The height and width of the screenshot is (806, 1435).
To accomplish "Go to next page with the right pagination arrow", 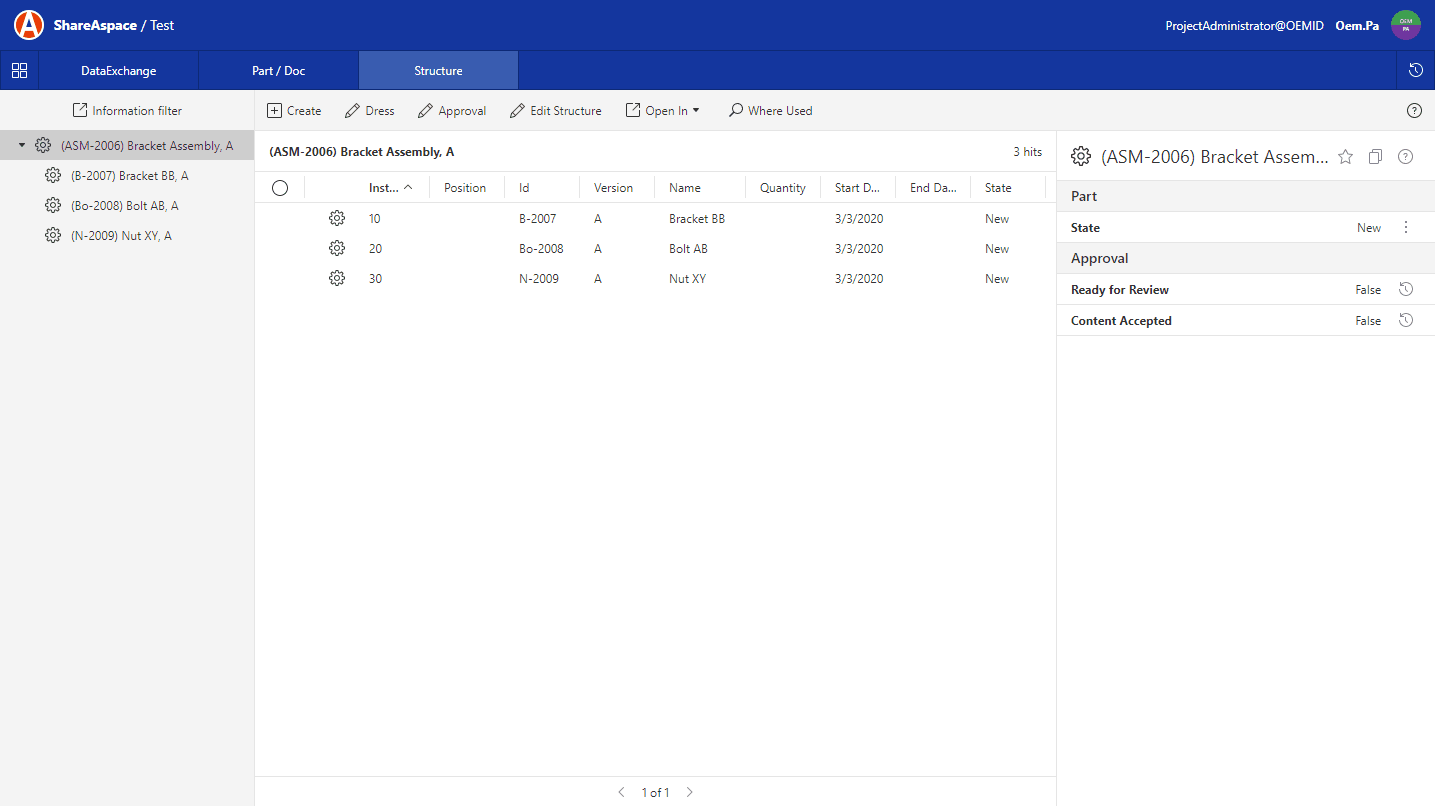I will click(x=689, y=791).
